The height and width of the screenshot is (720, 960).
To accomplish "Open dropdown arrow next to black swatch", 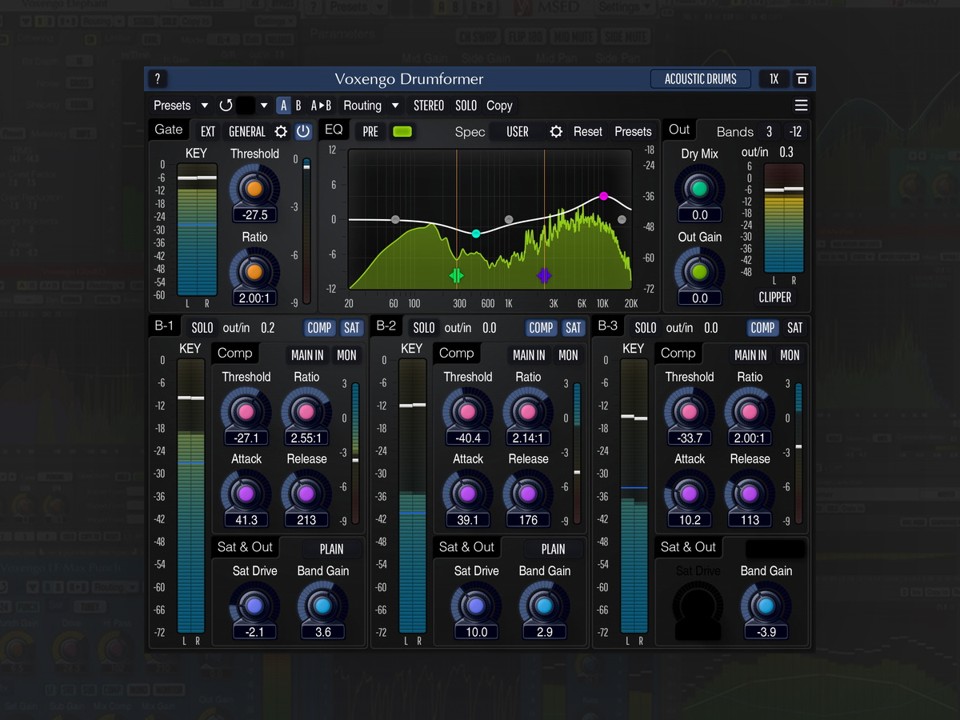I will click(x=264, y=105).
